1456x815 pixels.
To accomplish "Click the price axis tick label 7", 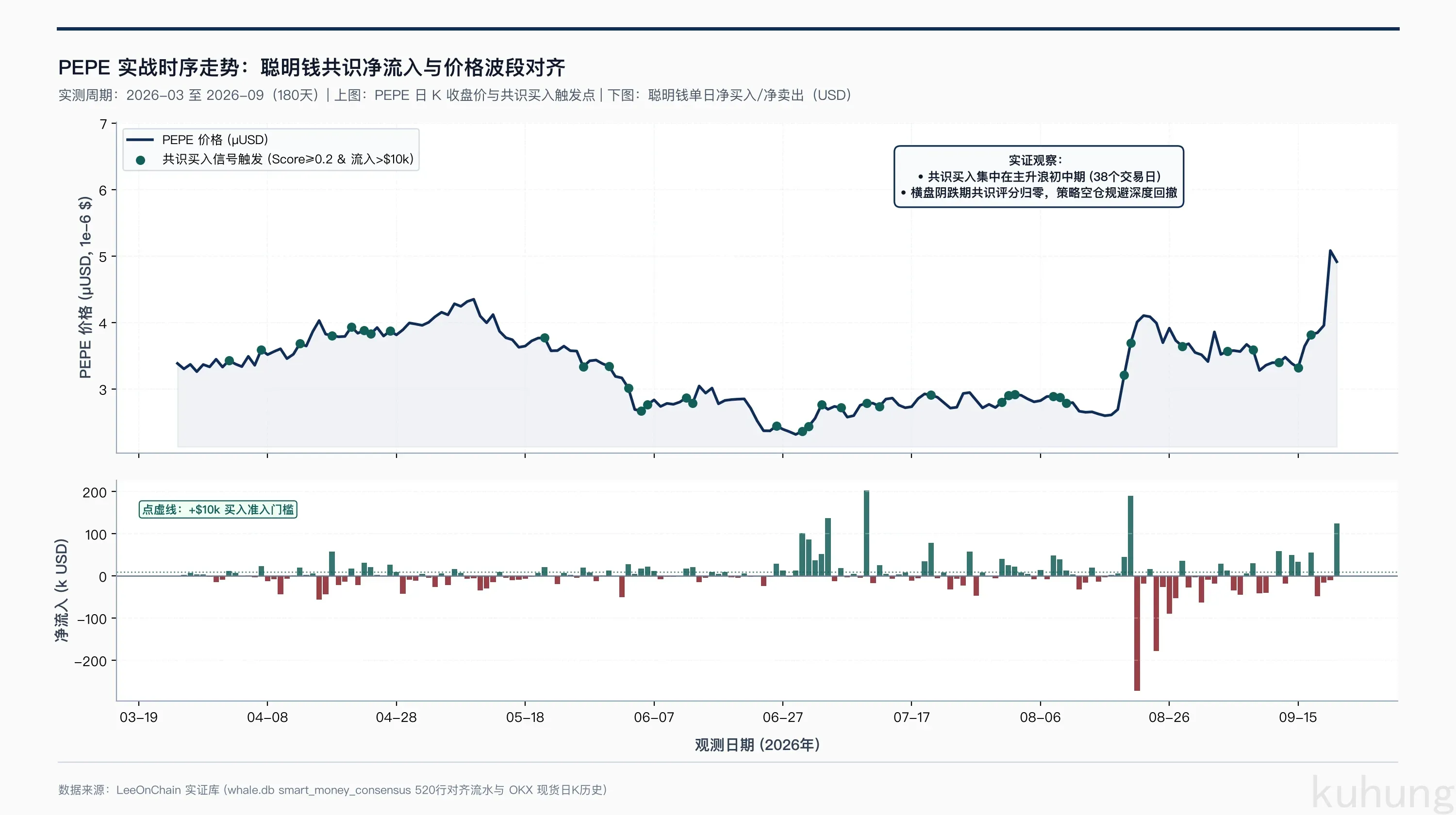I will (x=103, y=124).
